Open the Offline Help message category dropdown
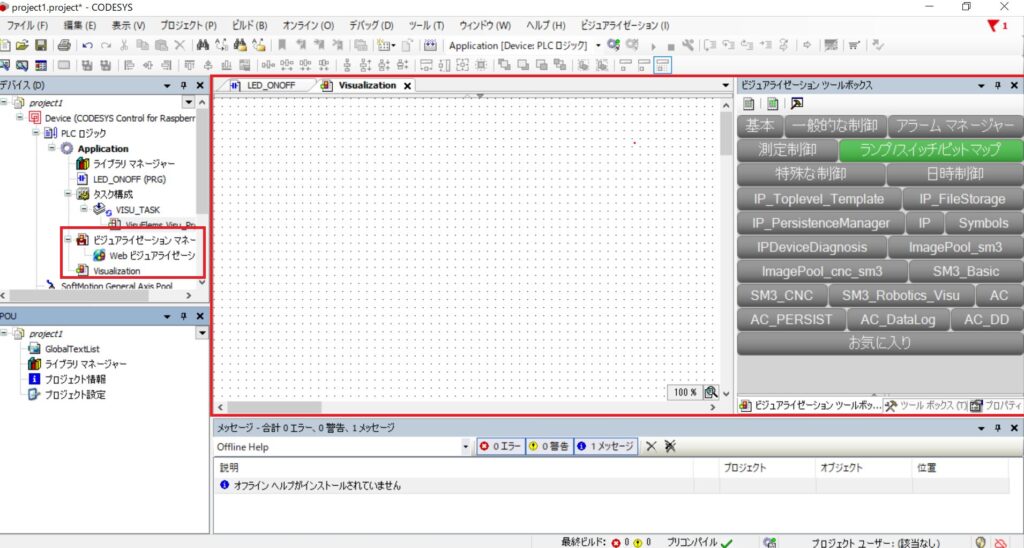The image size is (1024, 548). click(466, 446)
